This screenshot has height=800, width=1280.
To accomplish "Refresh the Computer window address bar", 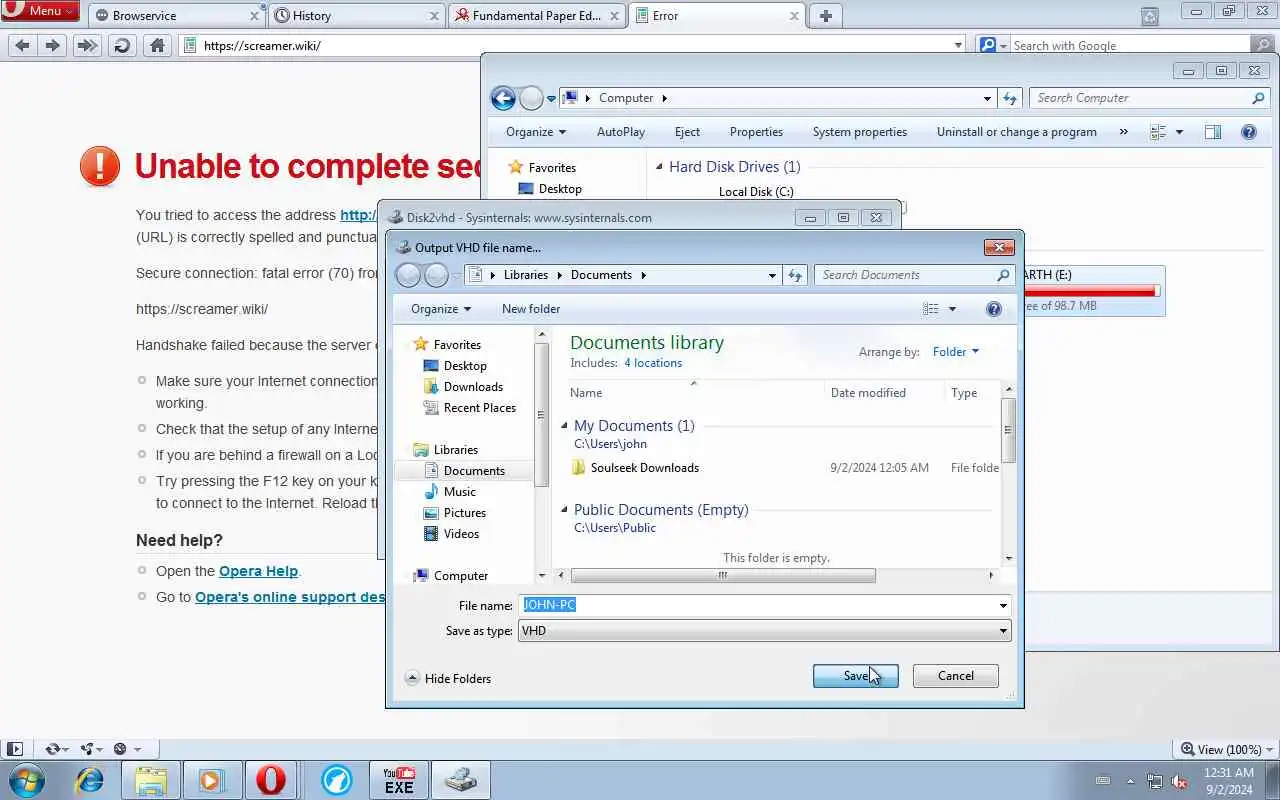I will [x=1010, y=98].
